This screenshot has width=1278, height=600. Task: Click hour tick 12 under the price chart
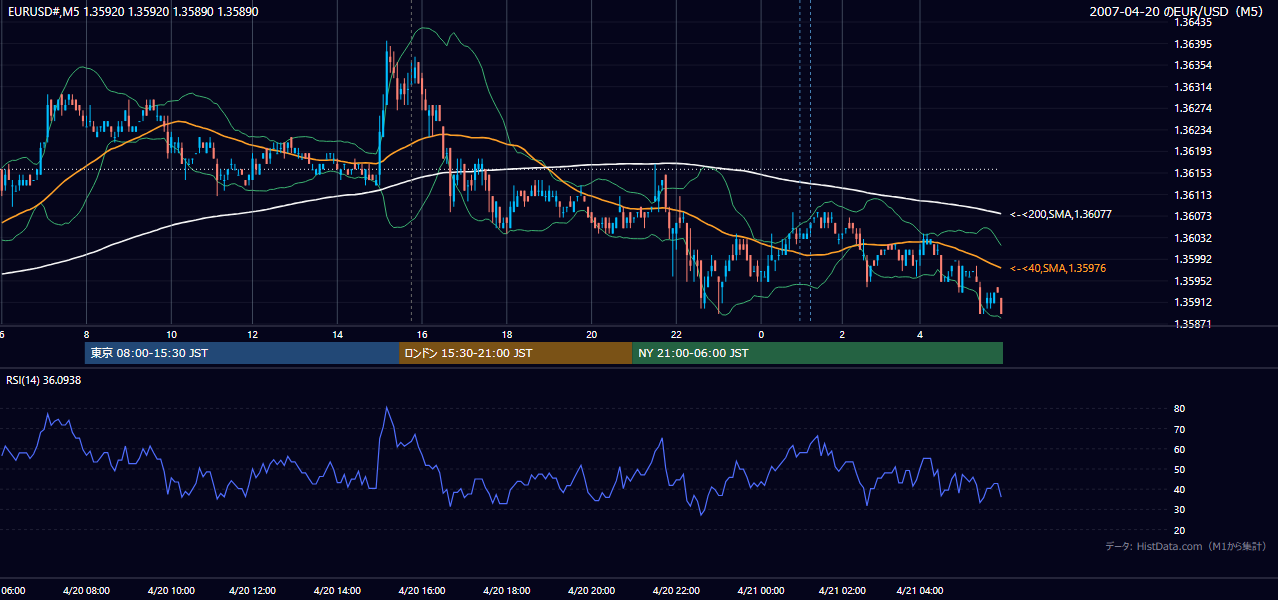pos(253,334)
